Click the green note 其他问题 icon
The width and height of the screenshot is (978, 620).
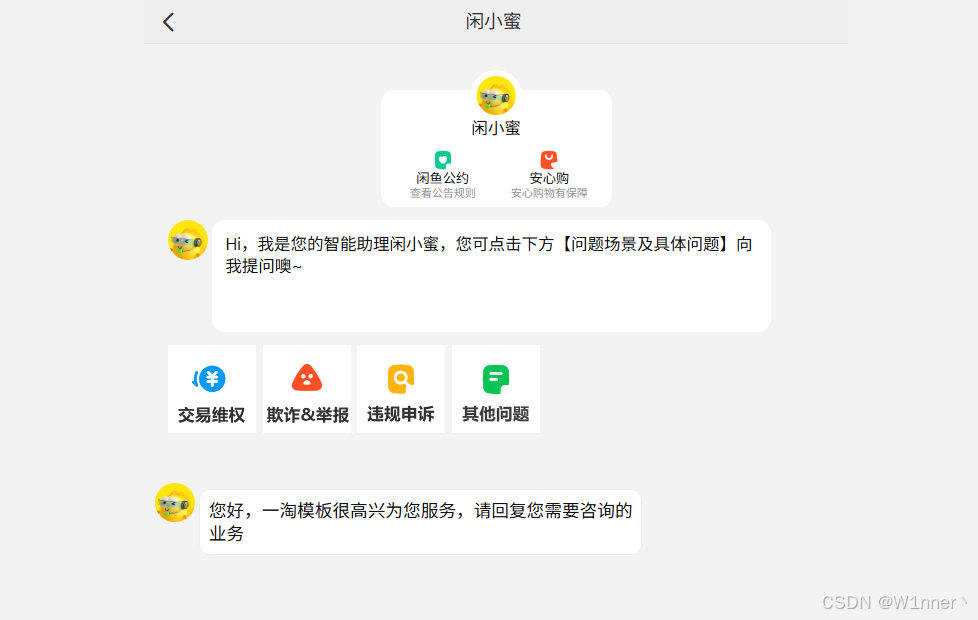[496, 379]
